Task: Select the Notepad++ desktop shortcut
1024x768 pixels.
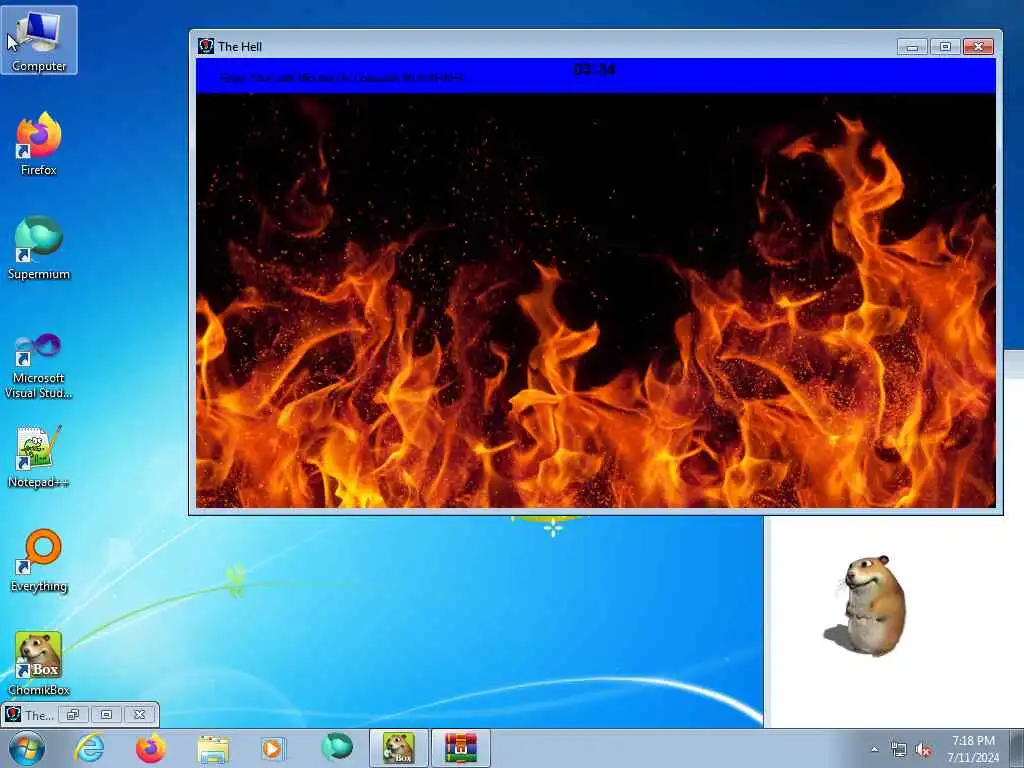Action: [x=39, y=456]
